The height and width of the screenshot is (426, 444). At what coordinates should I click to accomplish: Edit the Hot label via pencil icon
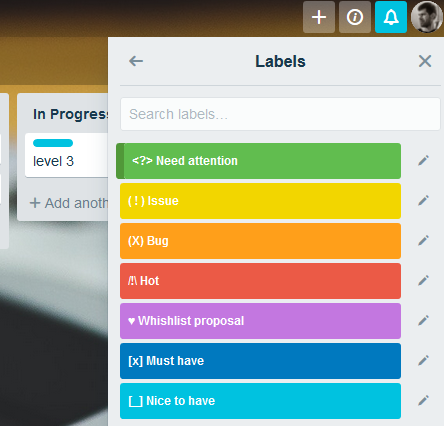coord(423,281)
